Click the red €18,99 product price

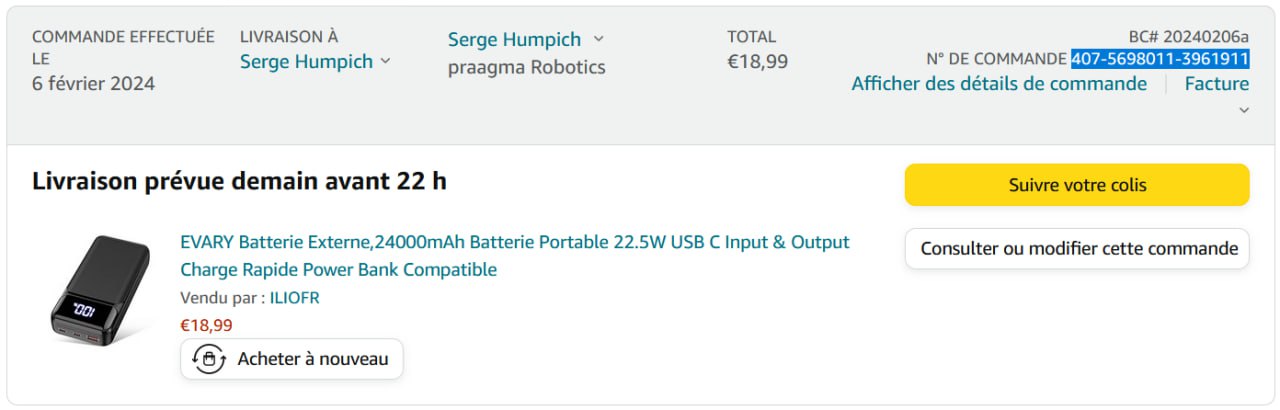click(206, 325)
